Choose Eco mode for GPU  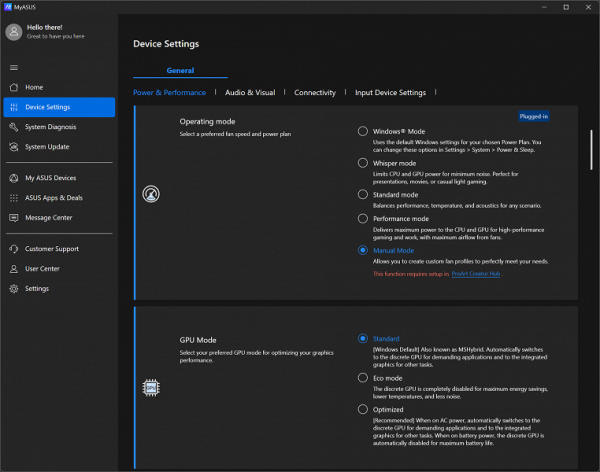click(x=363, y=379)
